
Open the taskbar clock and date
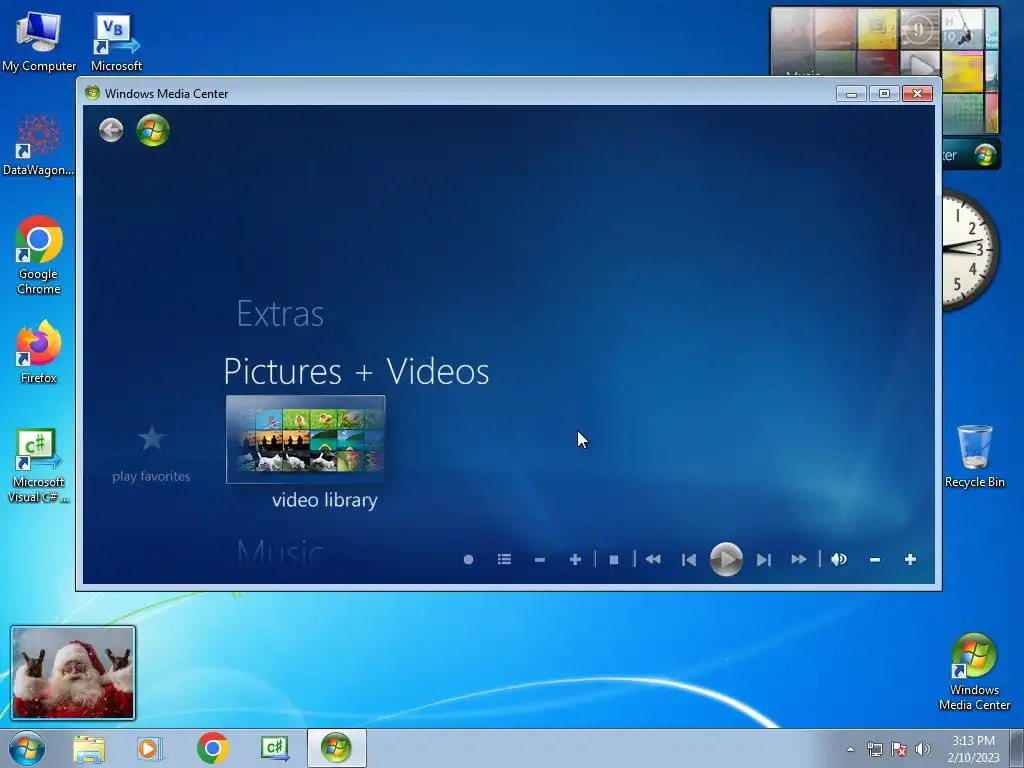(x=973, y=749)
